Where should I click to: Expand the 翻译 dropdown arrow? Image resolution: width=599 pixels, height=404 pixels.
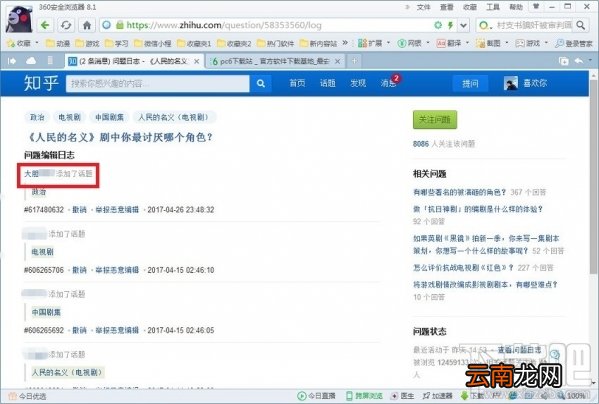pos(468,43)
